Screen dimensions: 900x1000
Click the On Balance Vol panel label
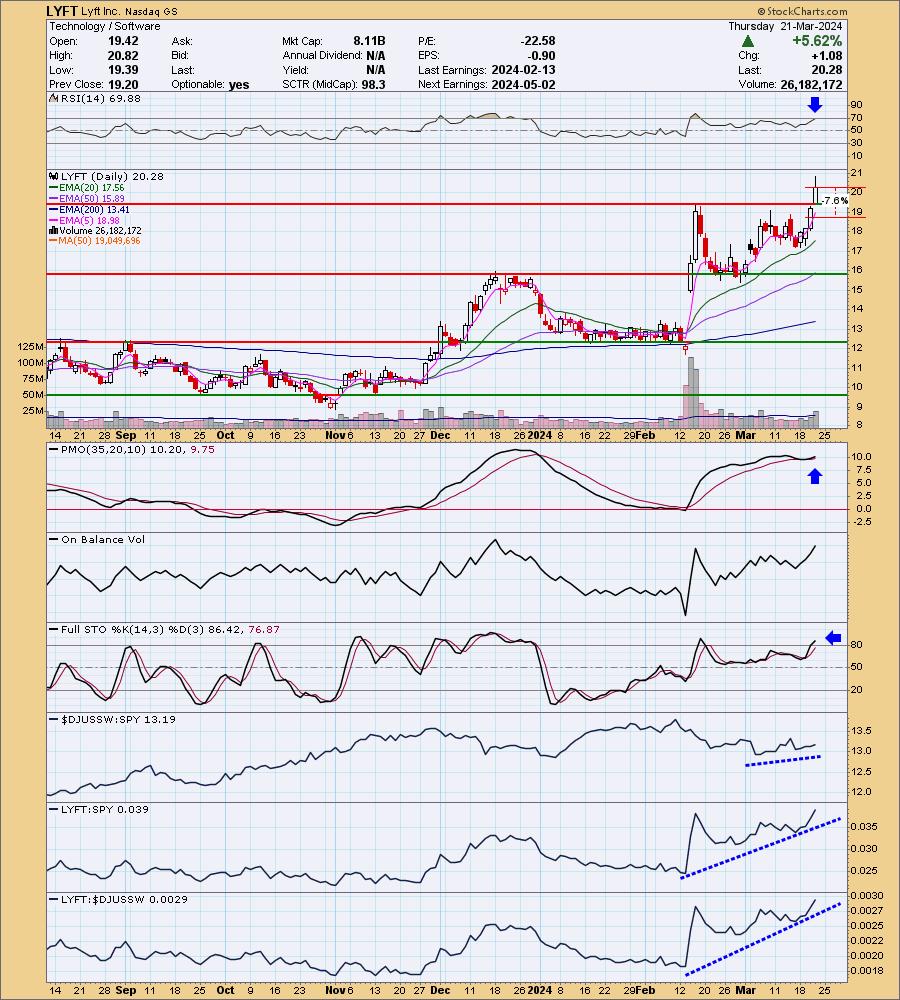(97, 540)
